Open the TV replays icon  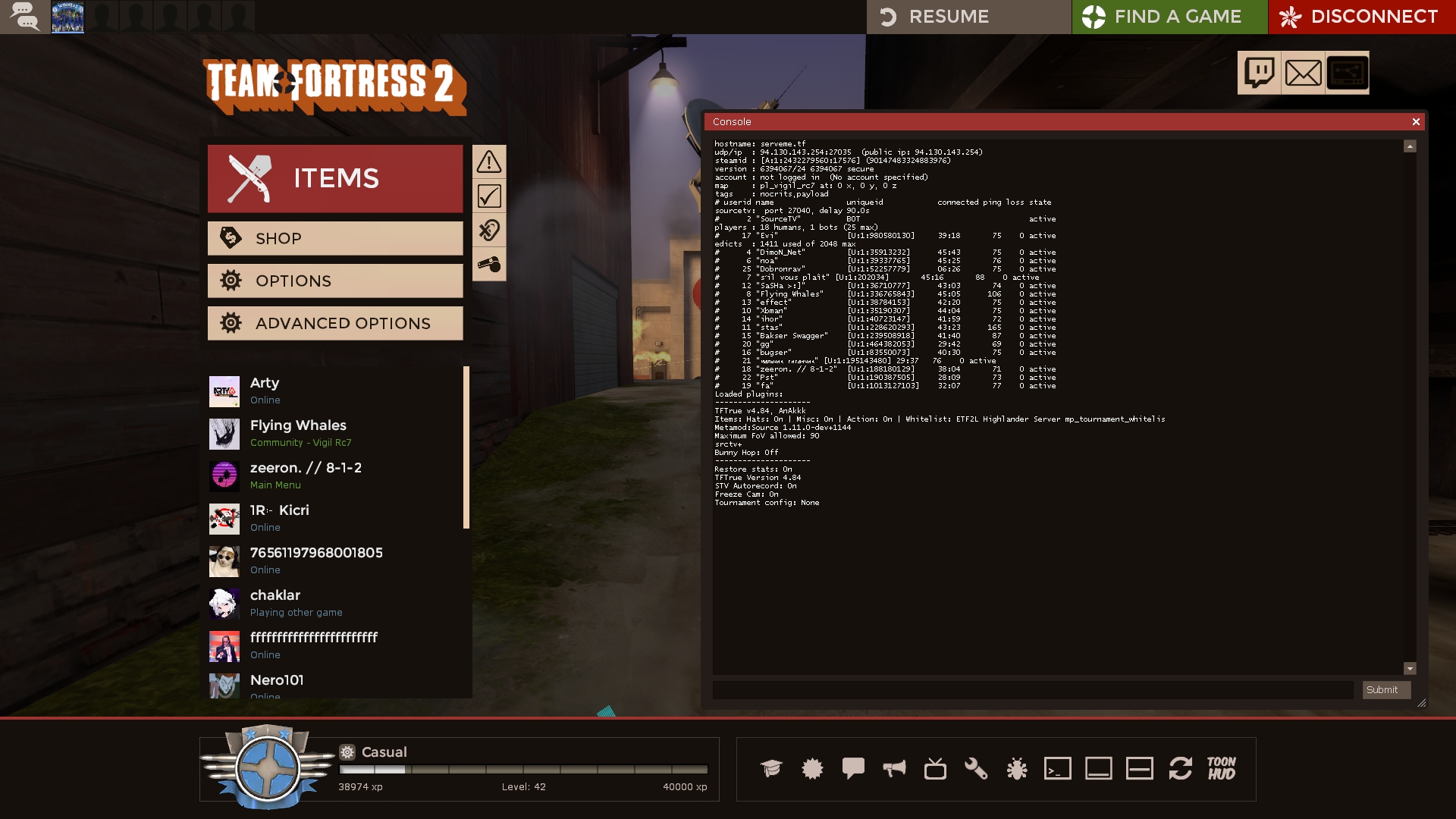935,769
